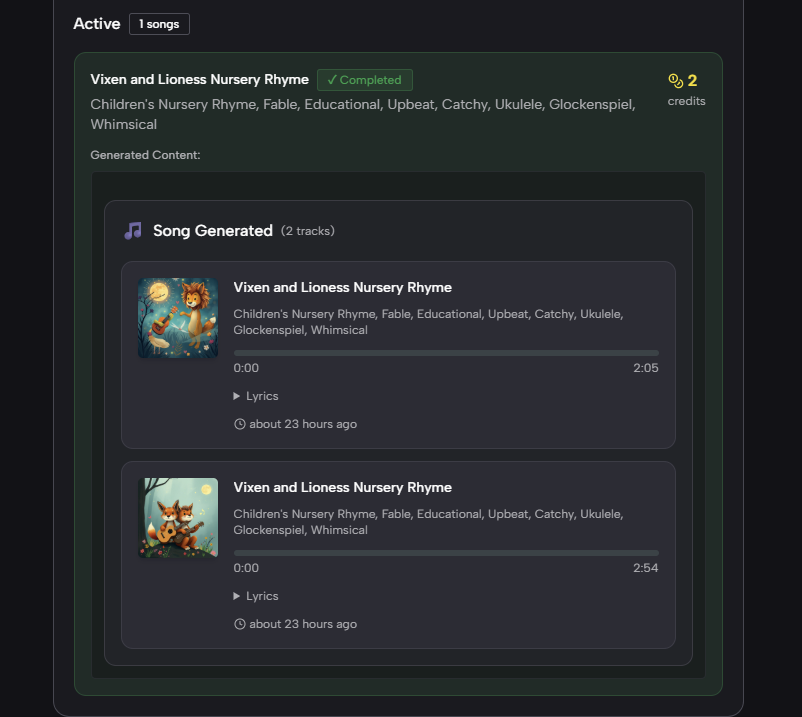Seek in the first track's progress bar
The height and width of the screenshot is (717, 802).
446,353
